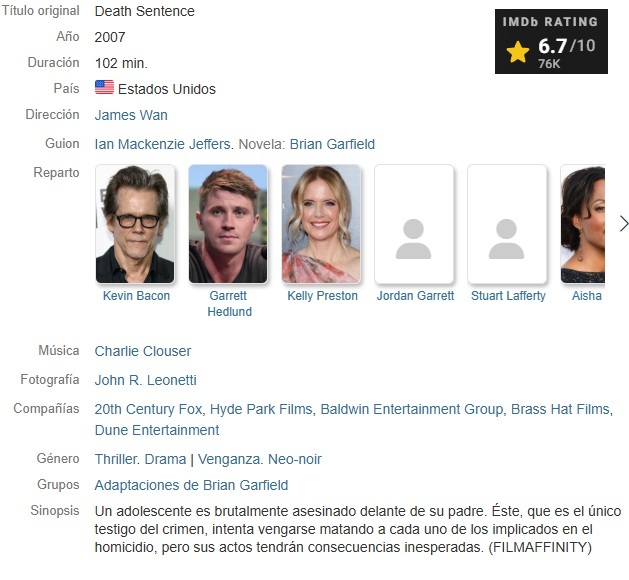Open Brian Garfield novel author link
The image size is (629, 580).
click(x=332, y=144)
